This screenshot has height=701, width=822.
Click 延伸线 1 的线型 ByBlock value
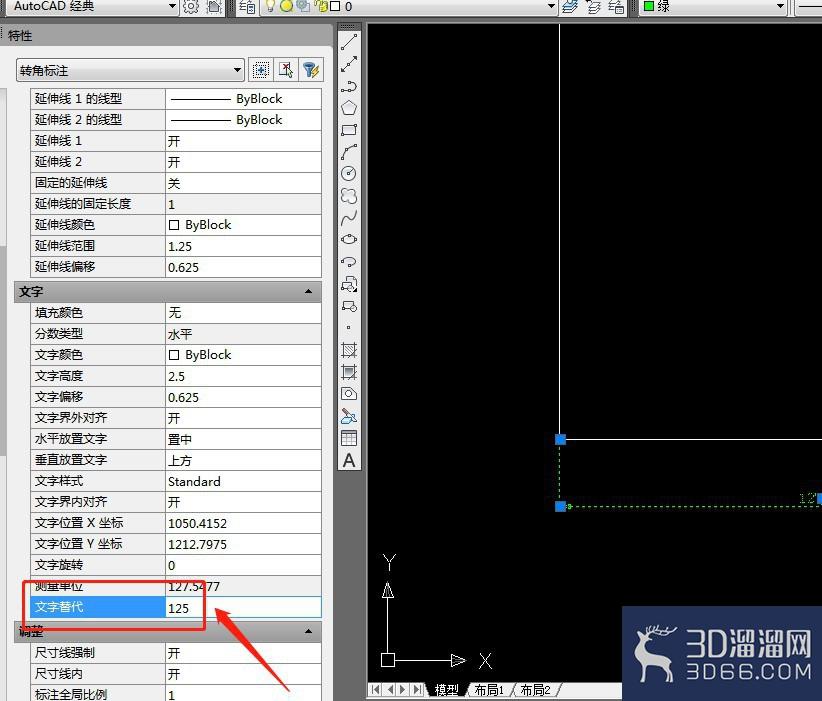243,99
